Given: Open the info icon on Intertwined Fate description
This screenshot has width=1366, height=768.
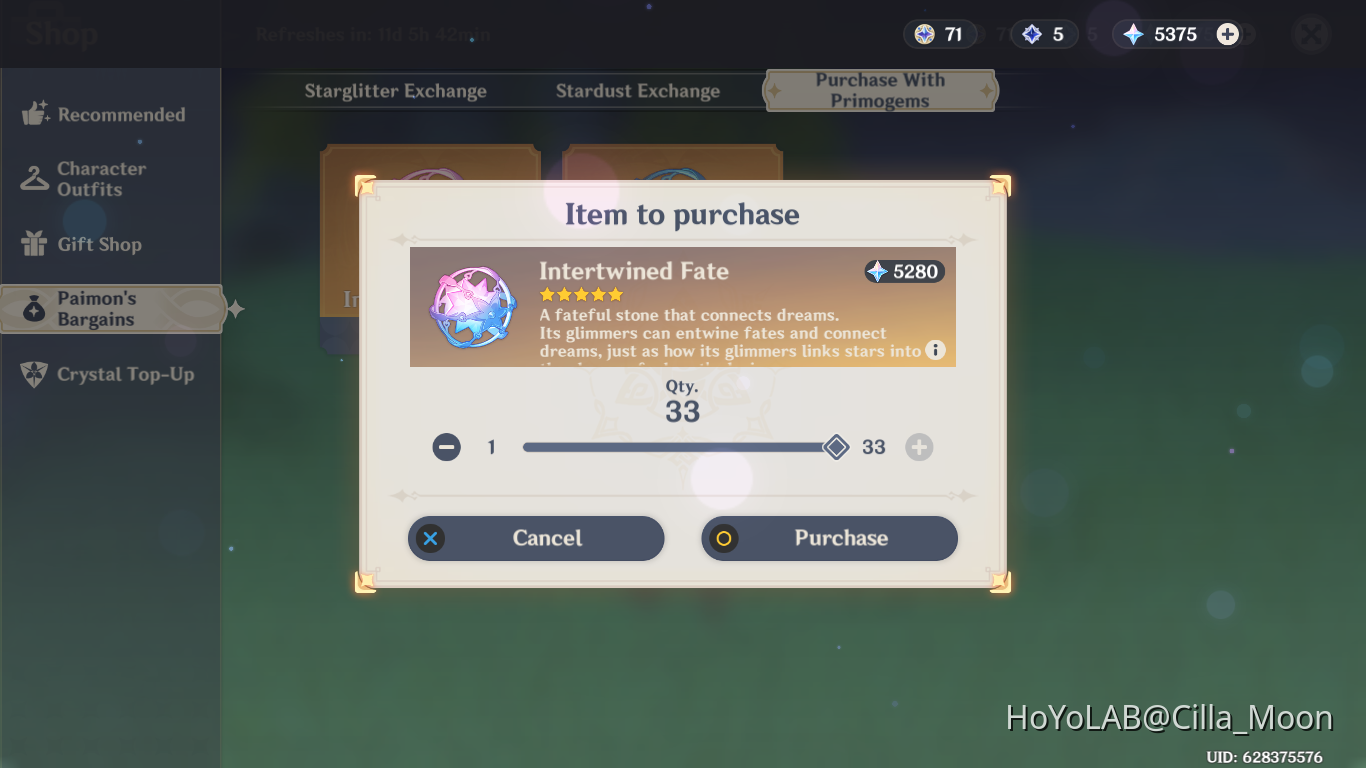Looking at the screenshot, I should 935,350.
